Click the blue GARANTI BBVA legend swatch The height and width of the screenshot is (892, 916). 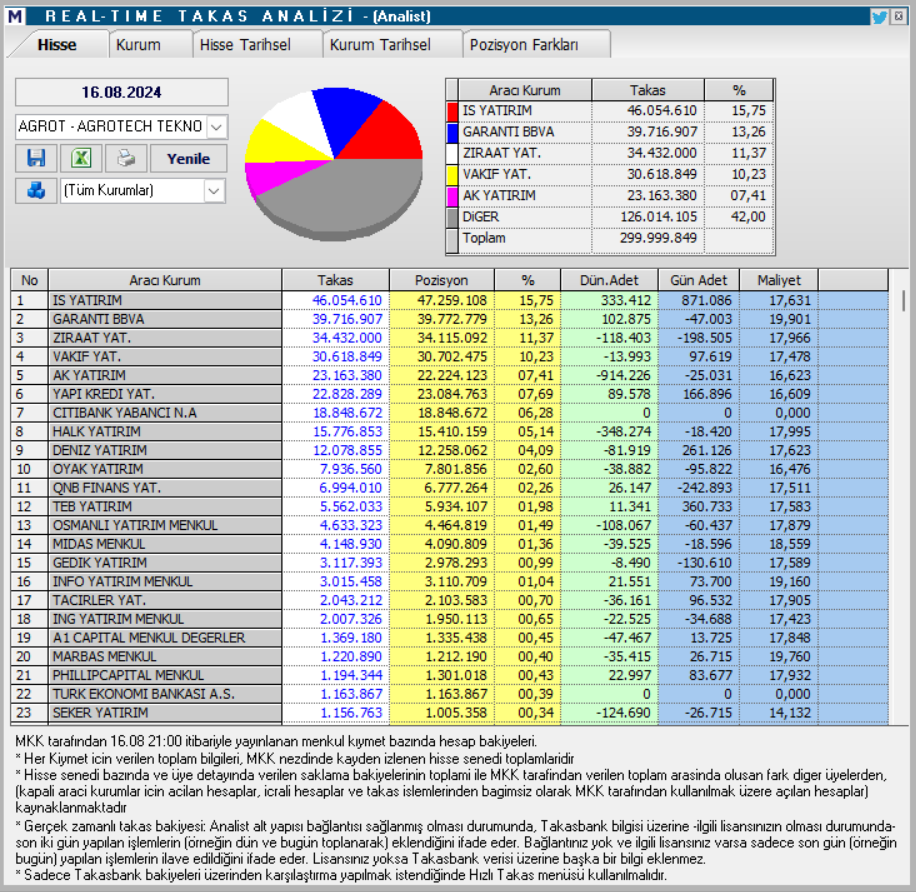tap(452, 132)
